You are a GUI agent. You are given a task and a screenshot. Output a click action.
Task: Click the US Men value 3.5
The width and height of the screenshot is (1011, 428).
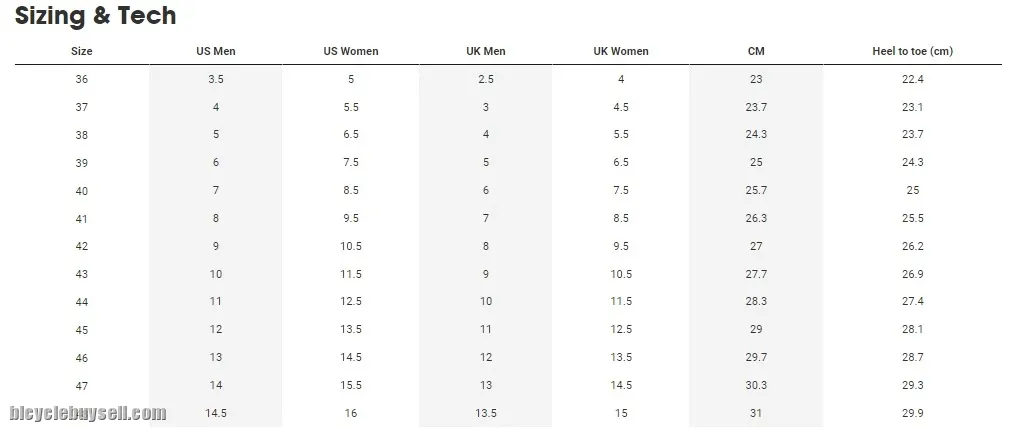[x=216, y=79]
